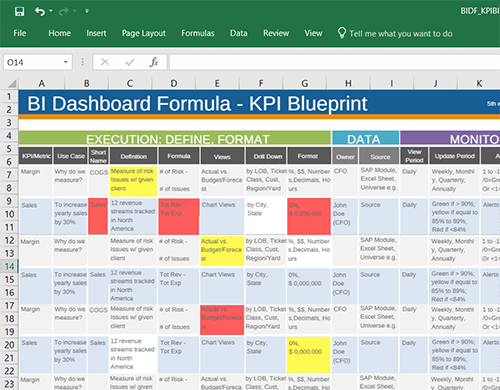Switch to the Page Layout tab
The height and width of the screenshot is (390, 500).
click(144, 33)
